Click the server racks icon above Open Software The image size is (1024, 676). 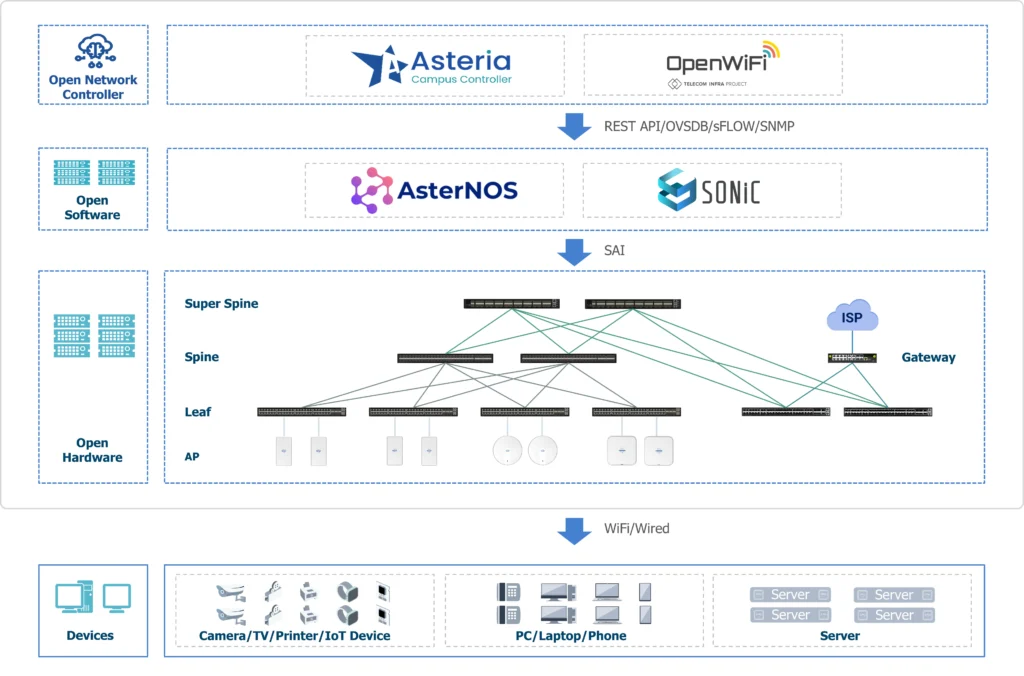(x=94, y=173)
